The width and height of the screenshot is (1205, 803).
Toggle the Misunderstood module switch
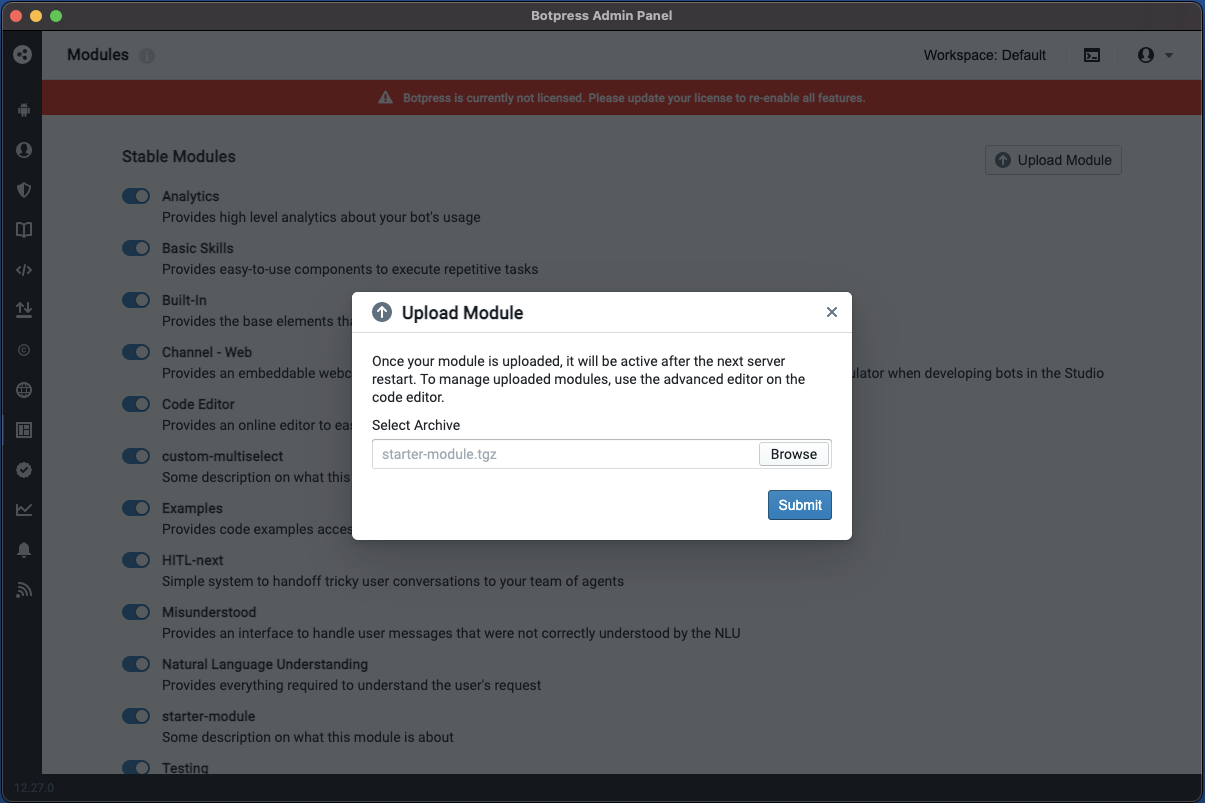[136, 612]
